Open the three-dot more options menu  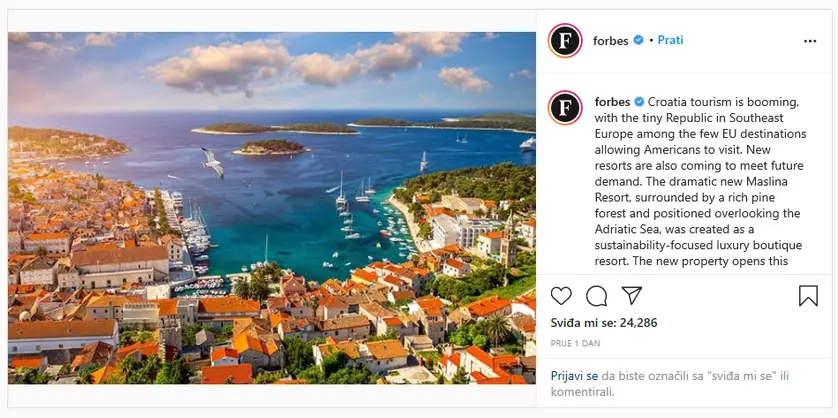pos(810,41)
